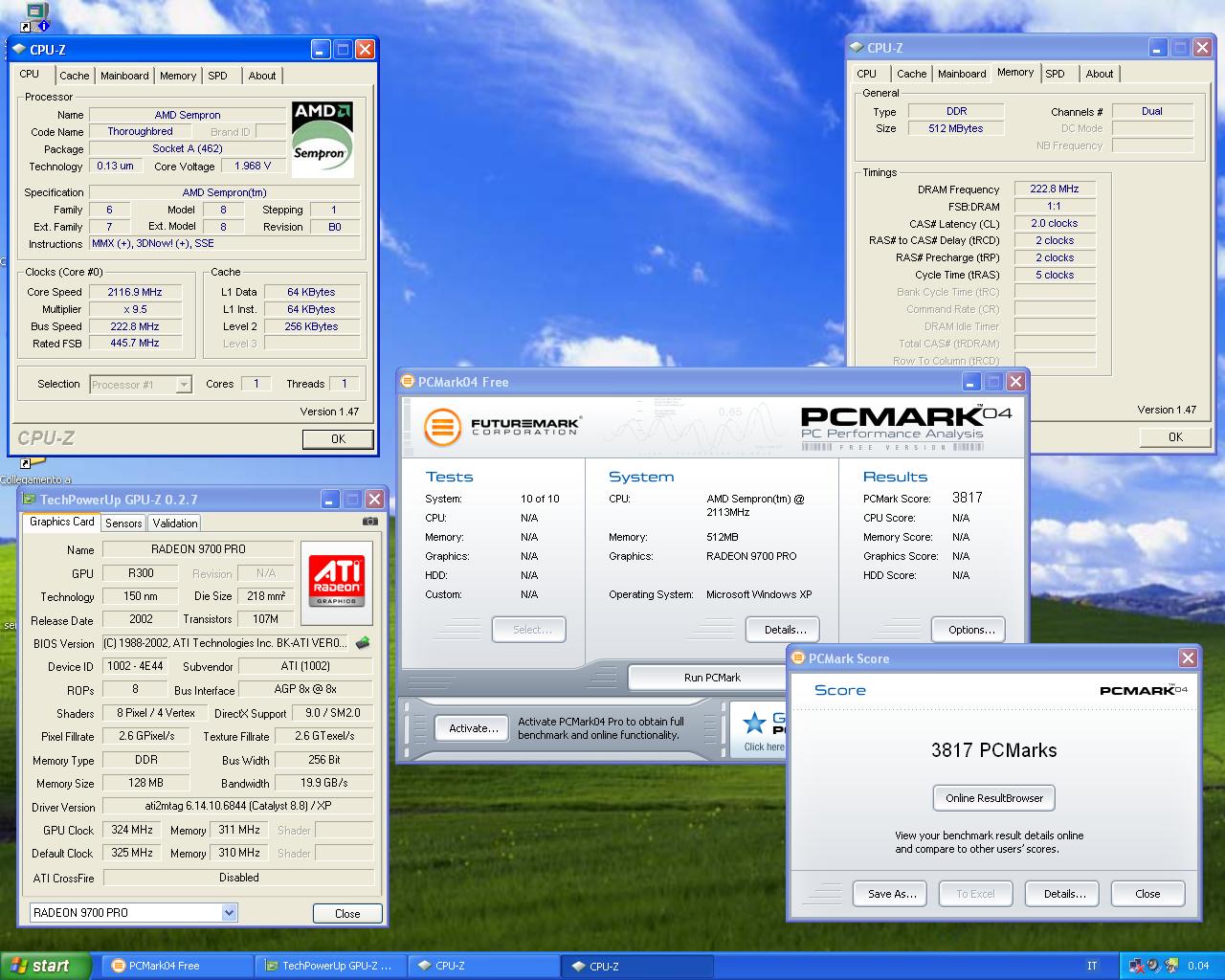Open the Start menu

(x=46, y=966)
